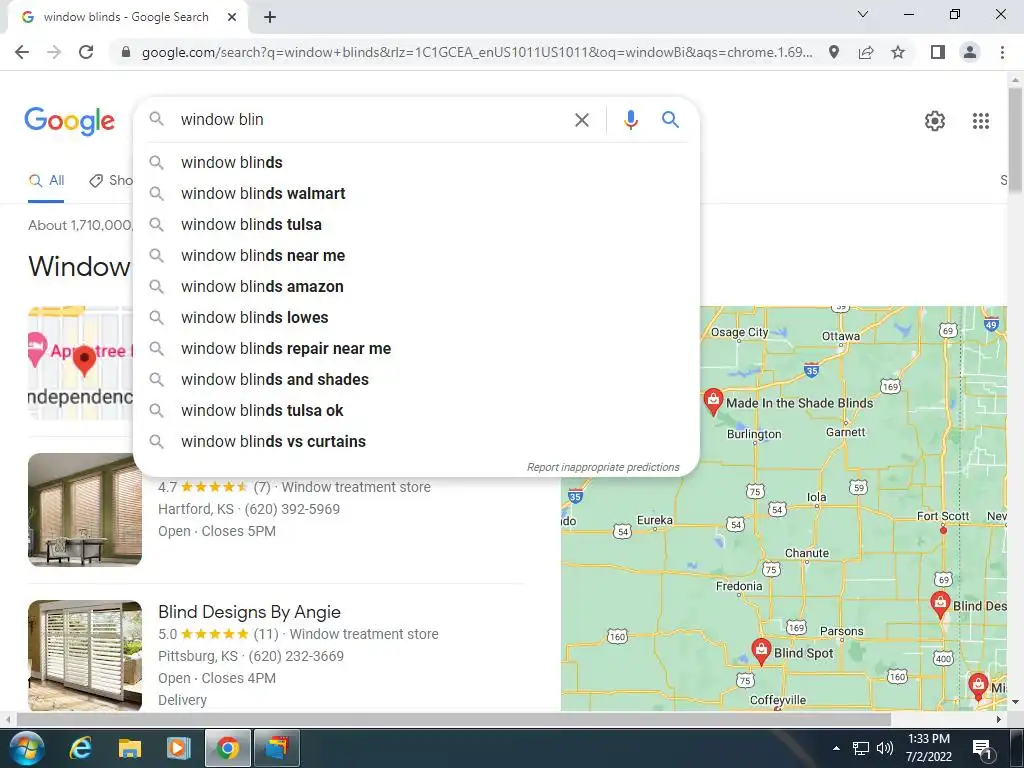Select 'window blinds repair near me' suggestion
The height and width of the screenshot is (768, 1024).
[x=416, y=349]
